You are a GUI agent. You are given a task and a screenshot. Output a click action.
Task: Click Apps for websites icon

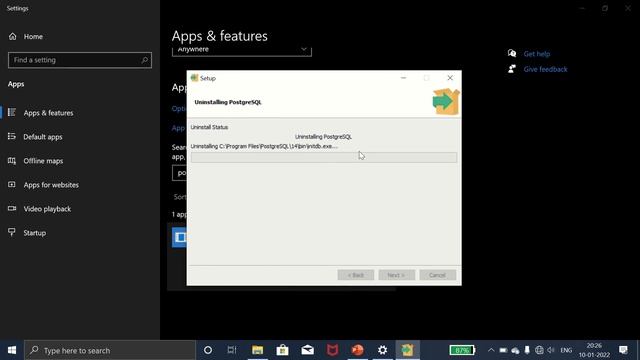[x=12, y=184]
